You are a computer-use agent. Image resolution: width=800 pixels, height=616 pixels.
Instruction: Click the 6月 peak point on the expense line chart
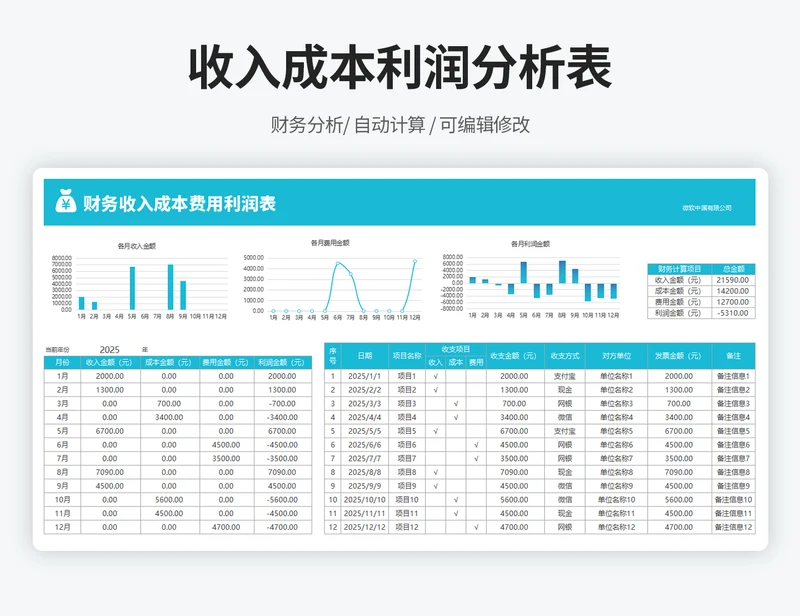click(338, 263)
